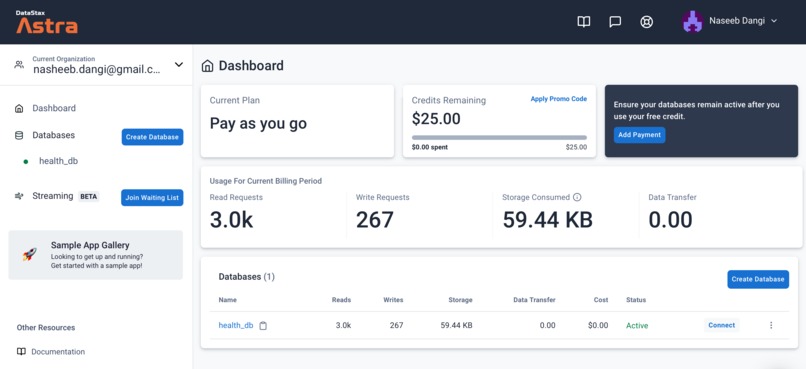Click the Pay as you go plan text
Viewport: 806px width, 369px height.
pos(258,124)
